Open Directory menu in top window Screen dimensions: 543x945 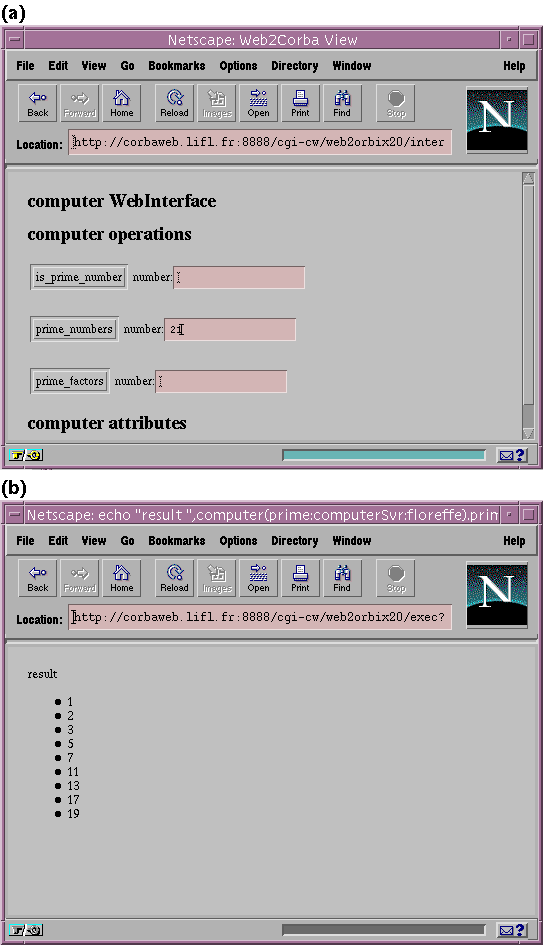pyautogui.click(x=295, y=66)
